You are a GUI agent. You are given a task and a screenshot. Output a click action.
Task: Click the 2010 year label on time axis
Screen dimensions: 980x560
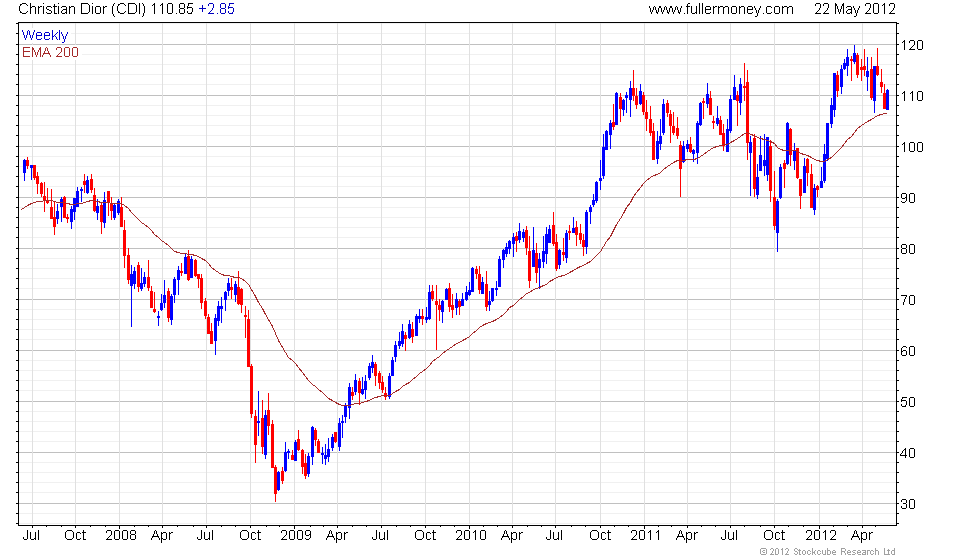[471, 536]
